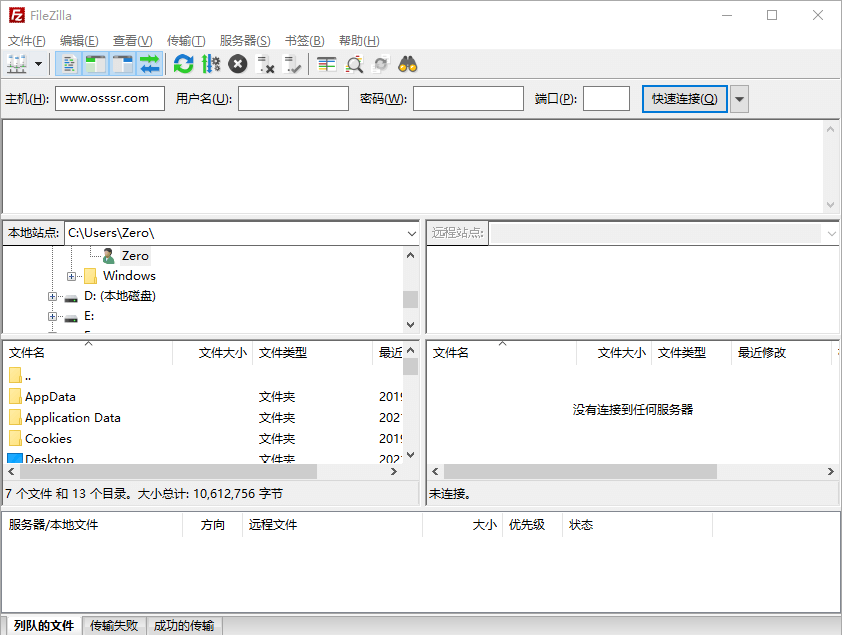Toggle processing of transfer queue
The width and height of the screenshot is (842, 635).
pyautogui.click(x=211, y=64)
